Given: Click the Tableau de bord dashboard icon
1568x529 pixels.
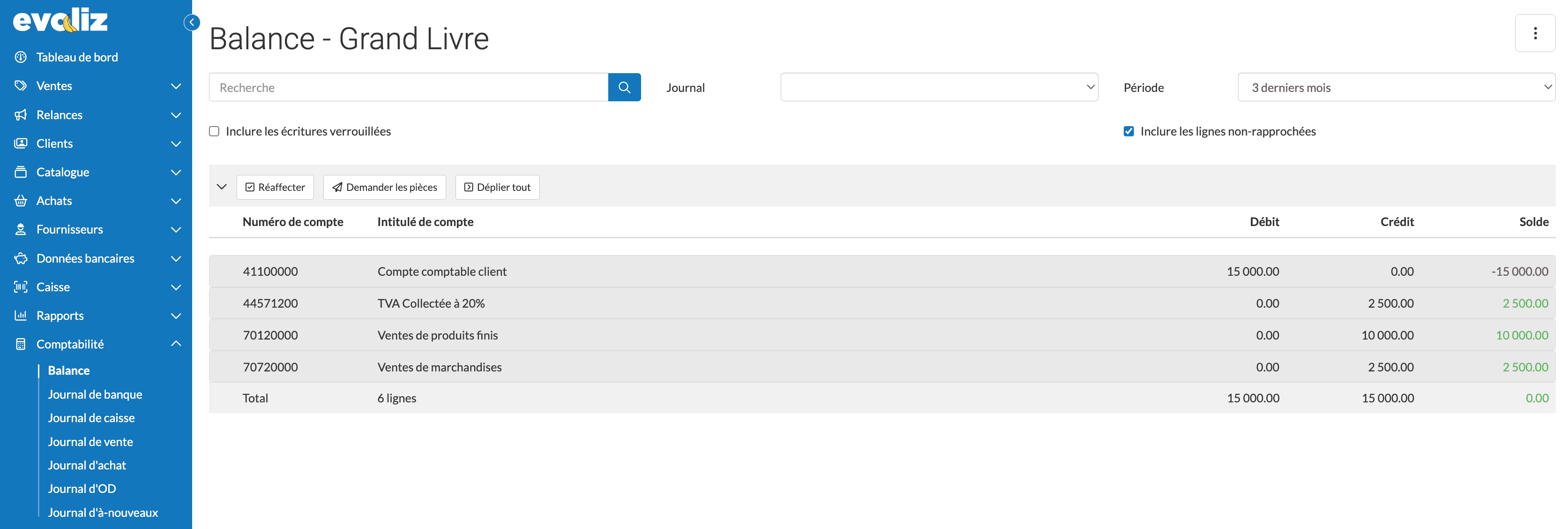Looking at the screenshot, I should [21, 57].
